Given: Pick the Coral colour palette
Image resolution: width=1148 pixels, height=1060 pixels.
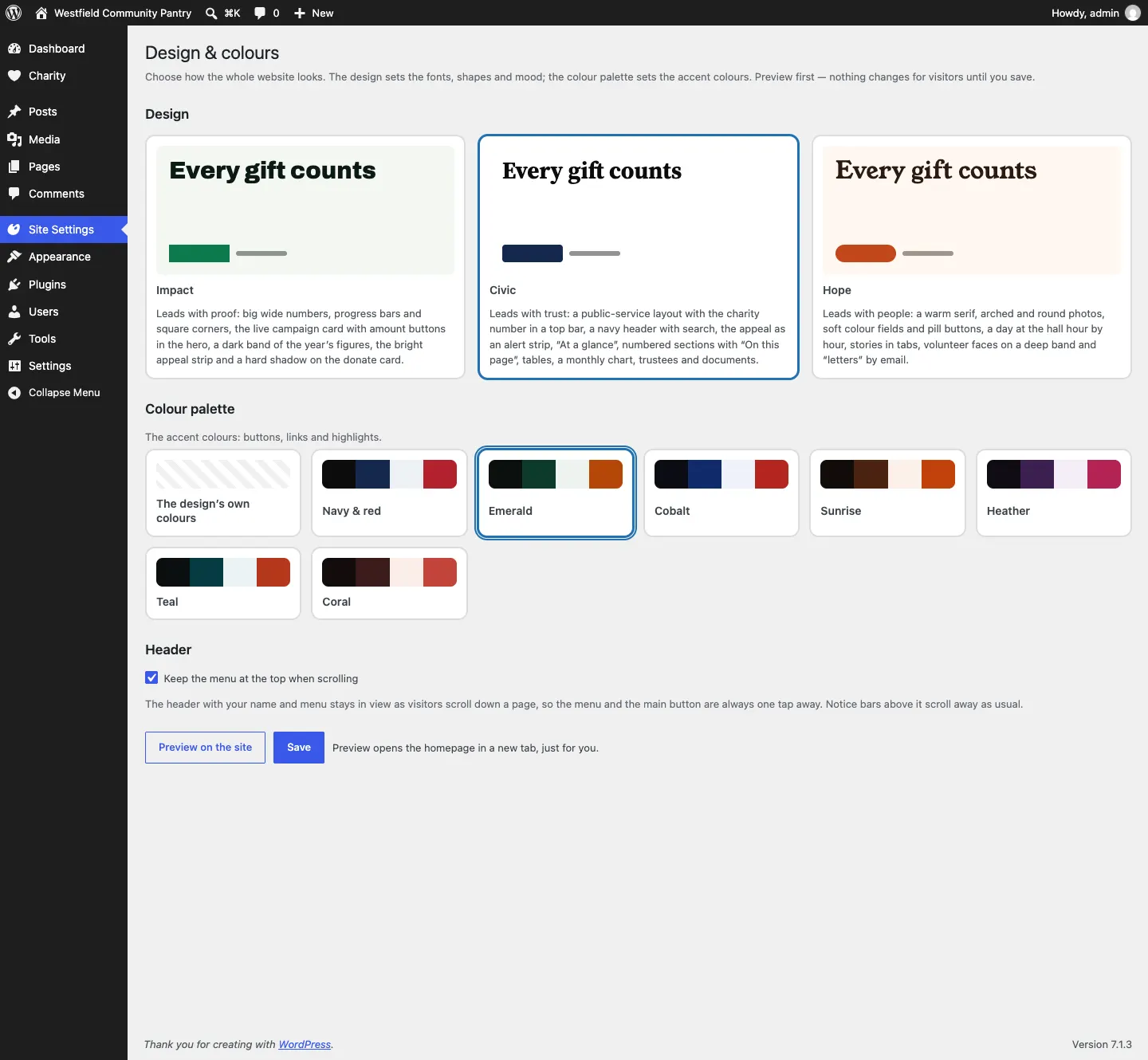Looking at the screenshot, I should pos(389,583).
